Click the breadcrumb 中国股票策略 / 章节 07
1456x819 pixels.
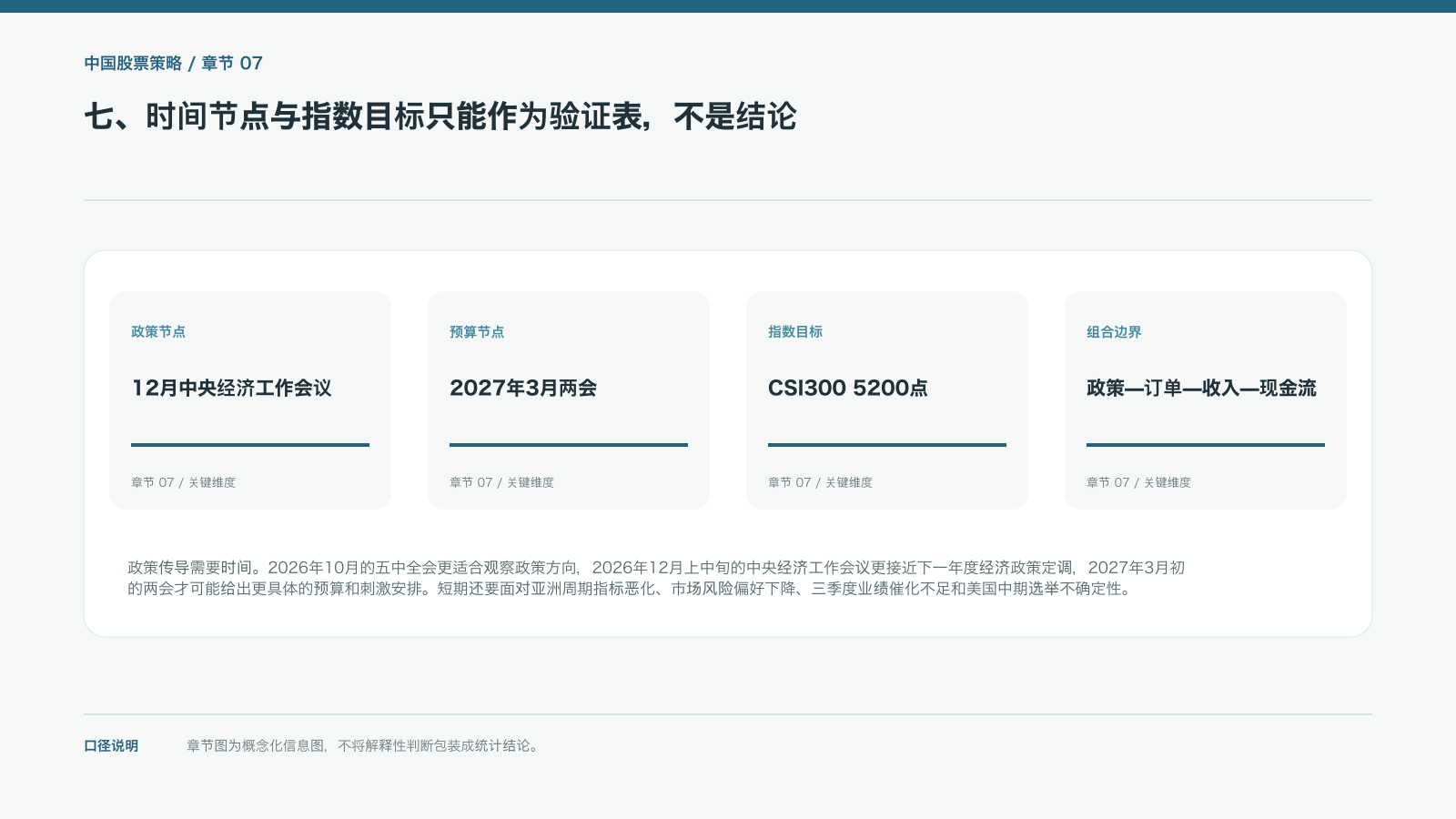(x=174, y=64)
